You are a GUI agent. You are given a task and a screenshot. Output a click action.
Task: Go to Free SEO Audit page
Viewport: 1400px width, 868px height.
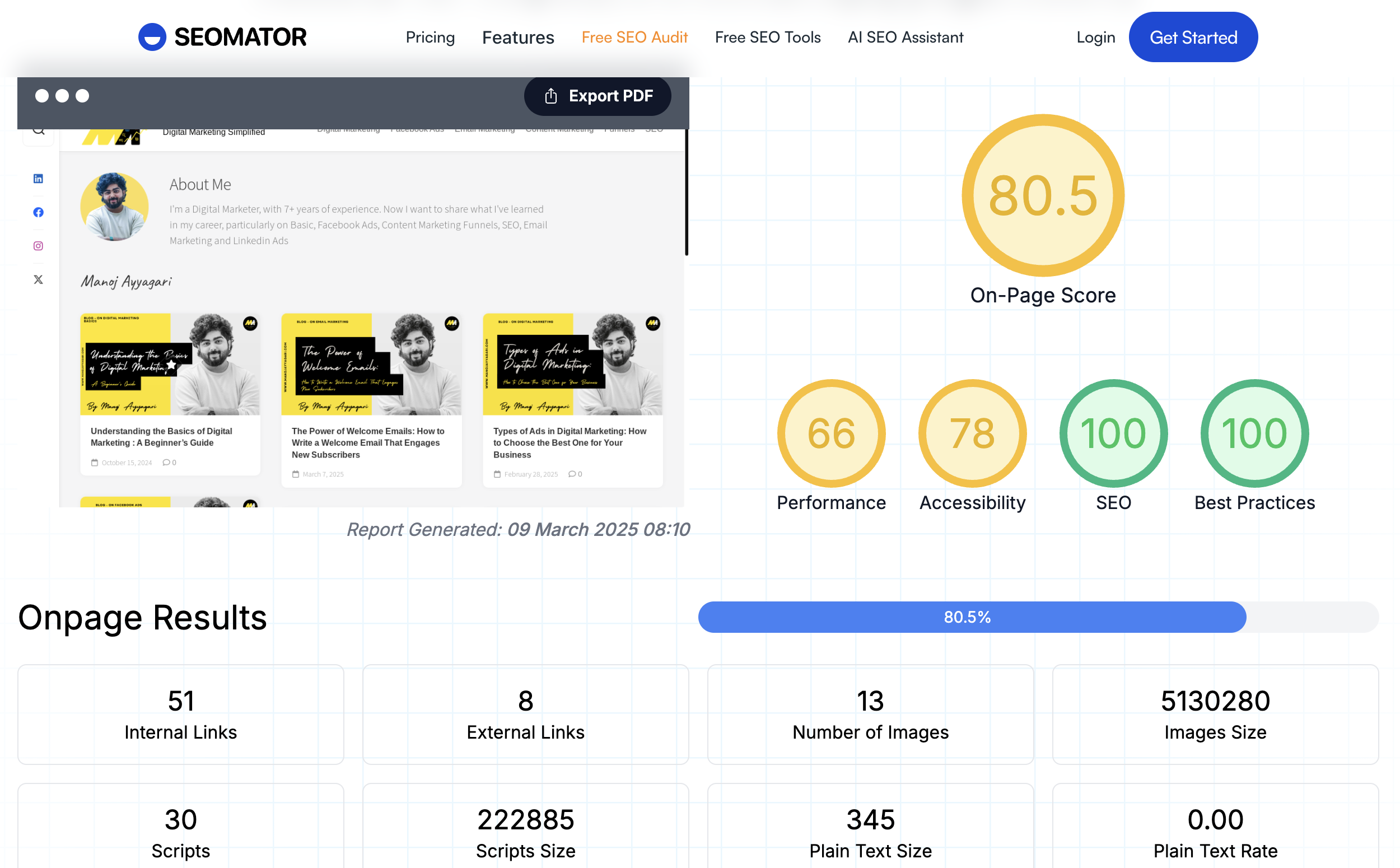coord(634,38)
